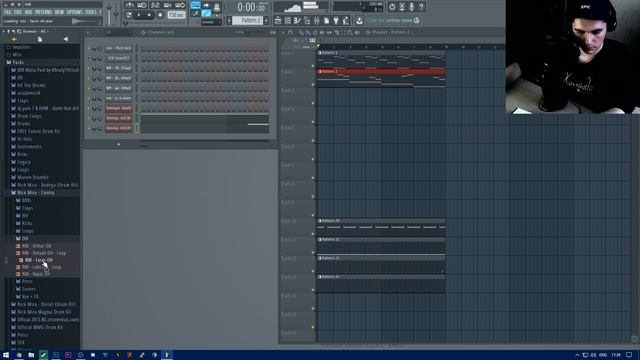
Task: Expand the 808s subfolder
Action: point(26,200)
